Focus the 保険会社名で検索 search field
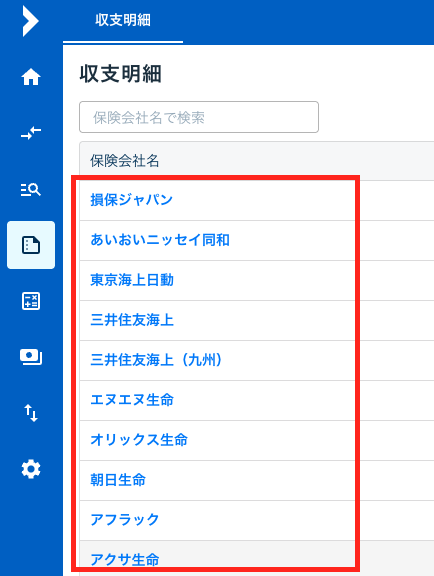Screen dimensions: 434x576 tap(199, 117)
